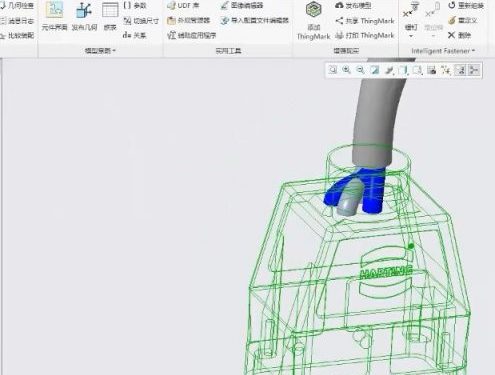495x375 pixels.
Task: Click the Refit view icon
Action: (333, 70)
